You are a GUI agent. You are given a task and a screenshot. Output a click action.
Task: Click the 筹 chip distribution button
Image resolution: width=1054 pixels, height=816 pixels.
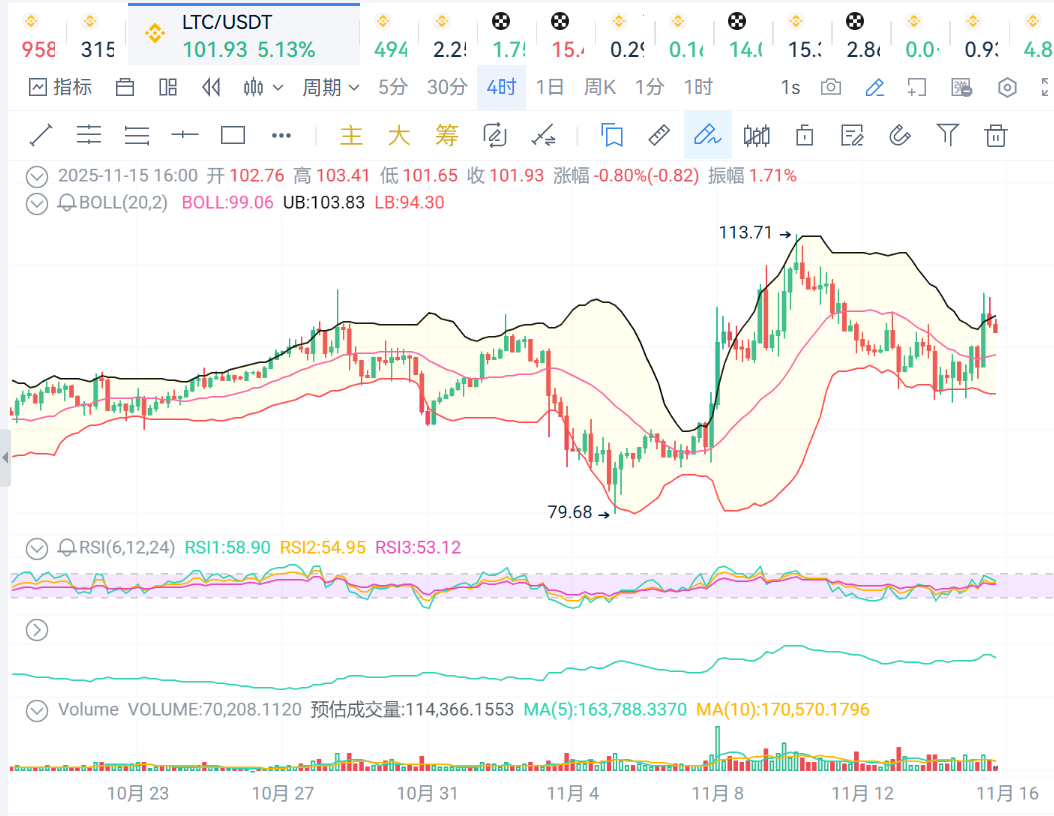(x=446, y=135)
